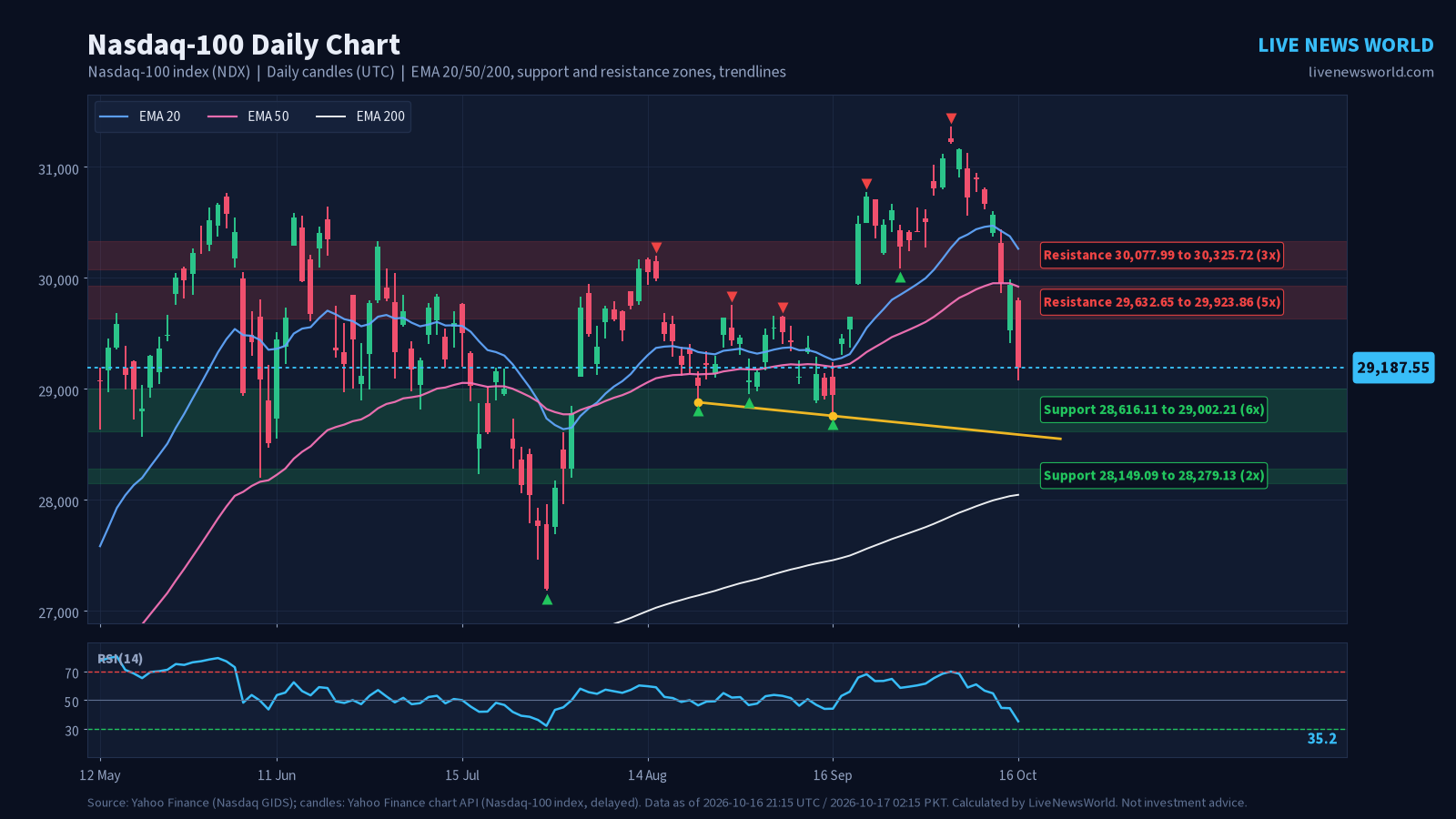Click the Support 28,149.09 to 28,279.13 label

coord(1154,475)
